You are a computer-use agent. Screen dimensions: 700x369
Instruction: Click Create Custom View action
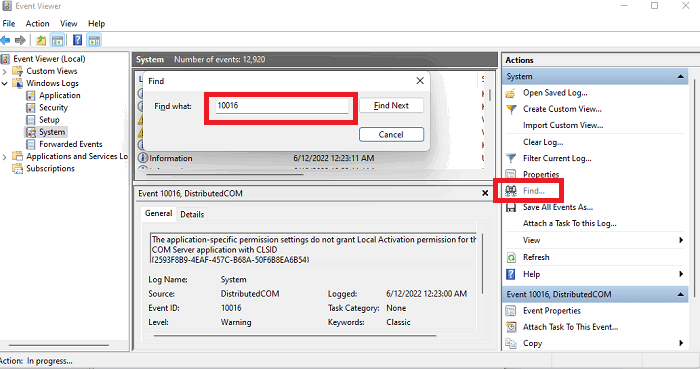pyautogui.click(x=562, y=109)
